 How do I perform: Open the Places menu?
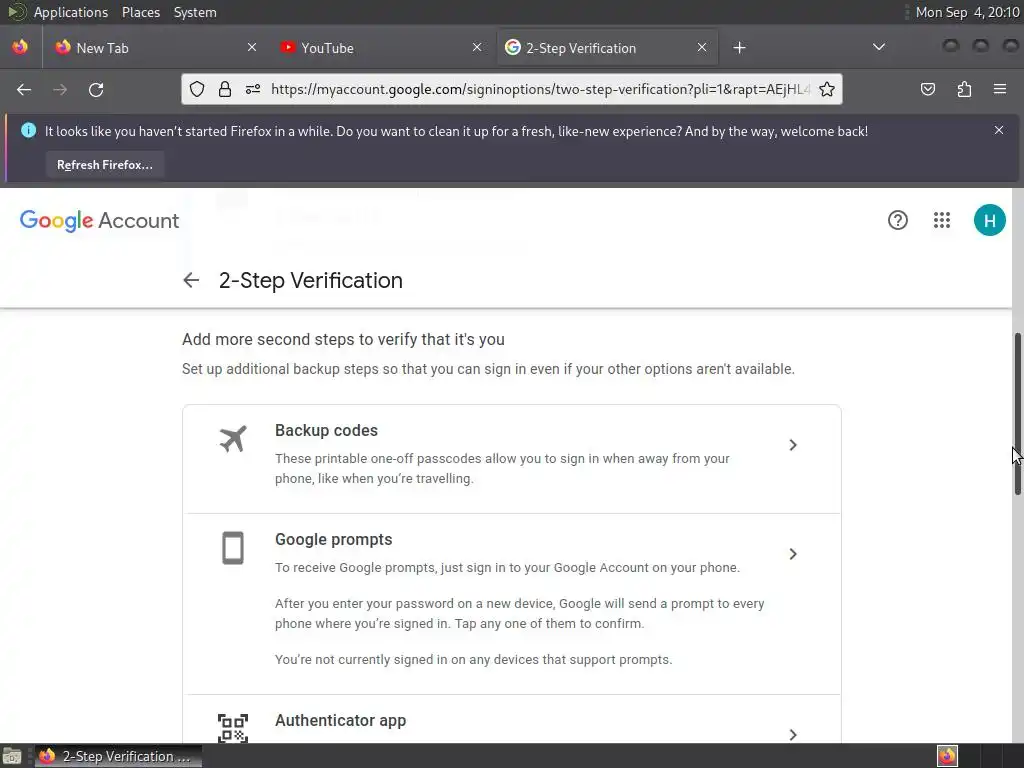coord(140,12)
